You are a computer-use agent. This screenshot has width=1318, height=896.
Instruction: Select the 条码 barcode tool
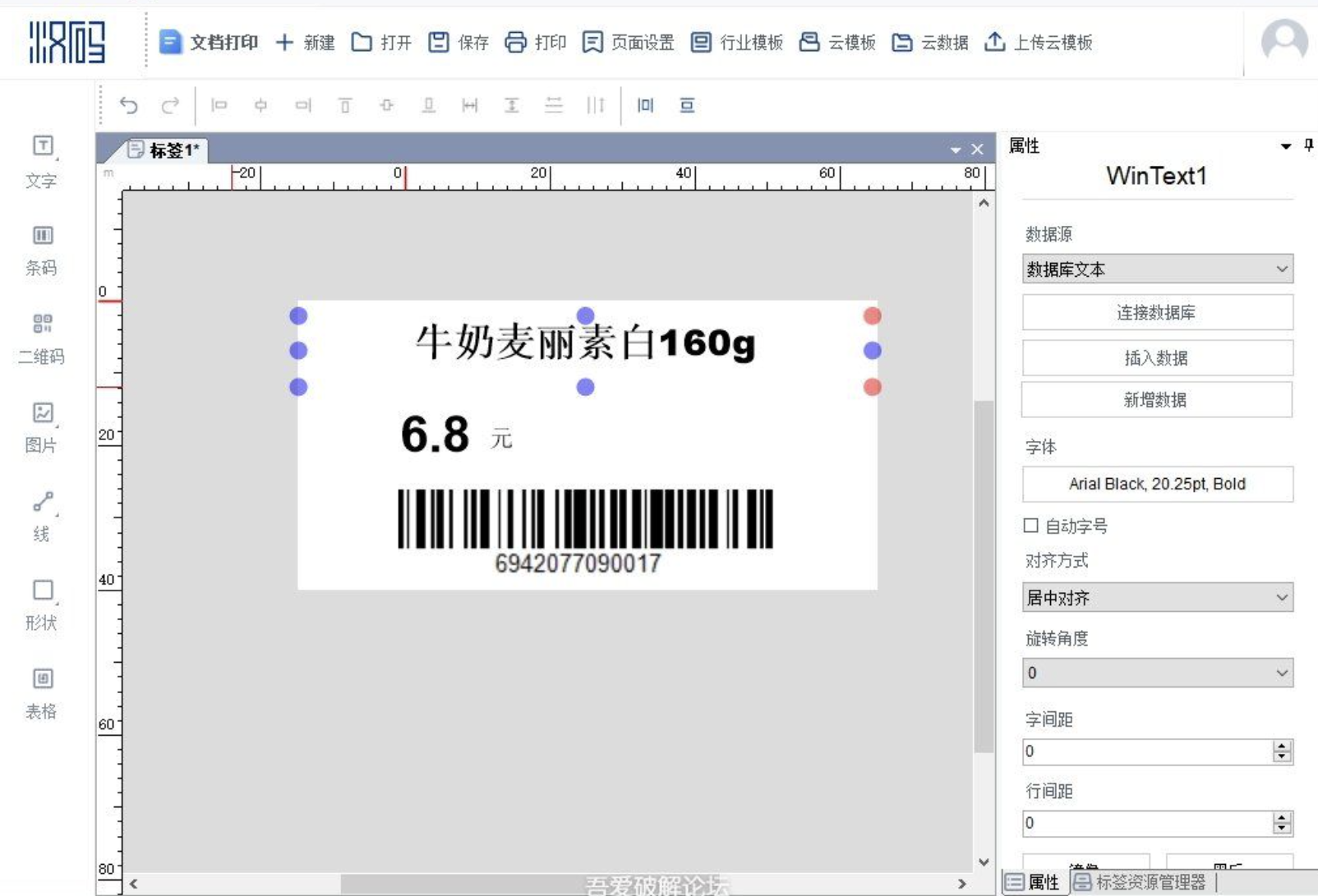(42, 249)
